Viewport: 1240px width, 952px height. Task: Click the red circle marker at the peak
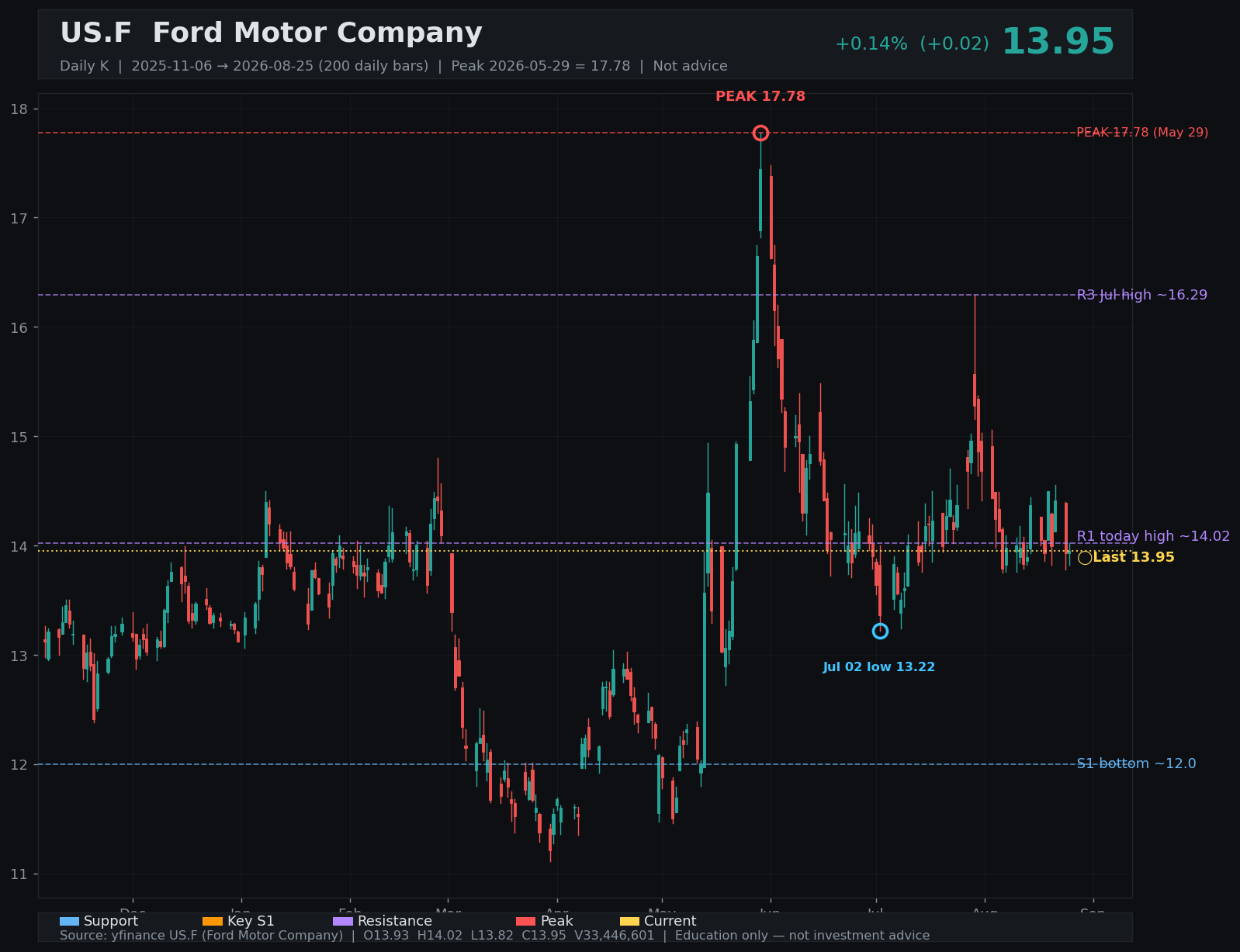pyautogui.click(x=760, y=133)
